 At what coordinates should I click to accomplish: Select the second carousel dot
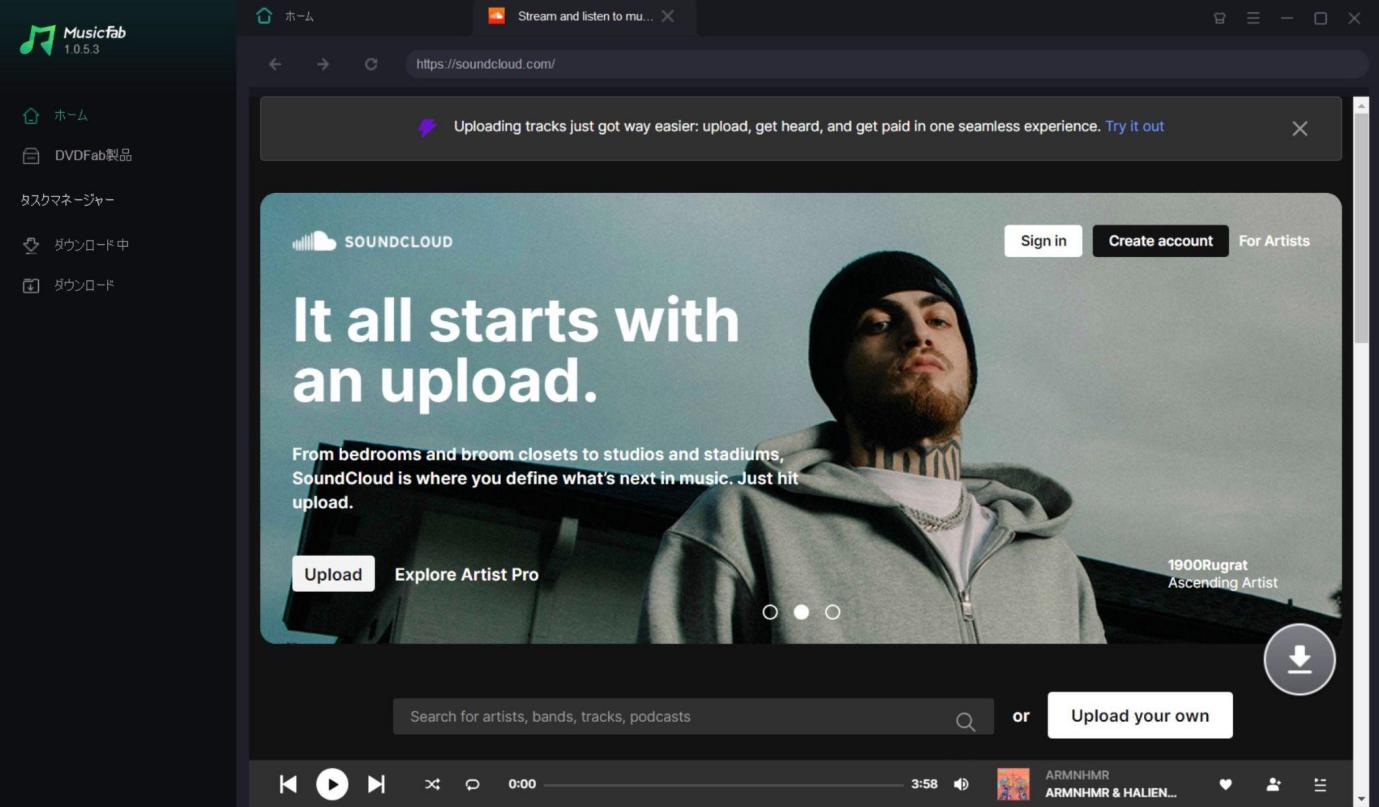(801, 612)
